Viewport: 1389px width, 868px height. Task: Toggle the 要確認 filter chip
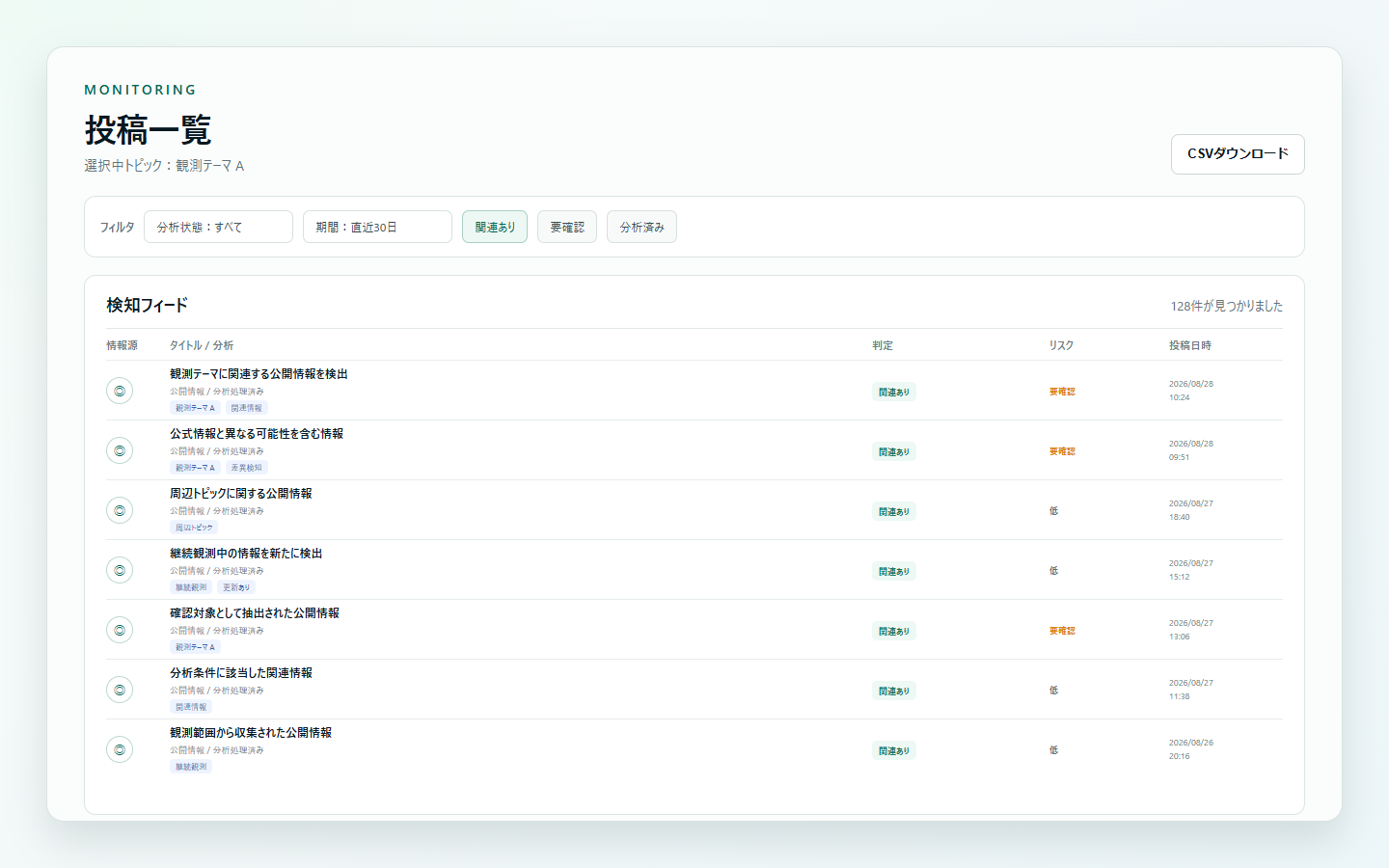[x=567, y=227]
